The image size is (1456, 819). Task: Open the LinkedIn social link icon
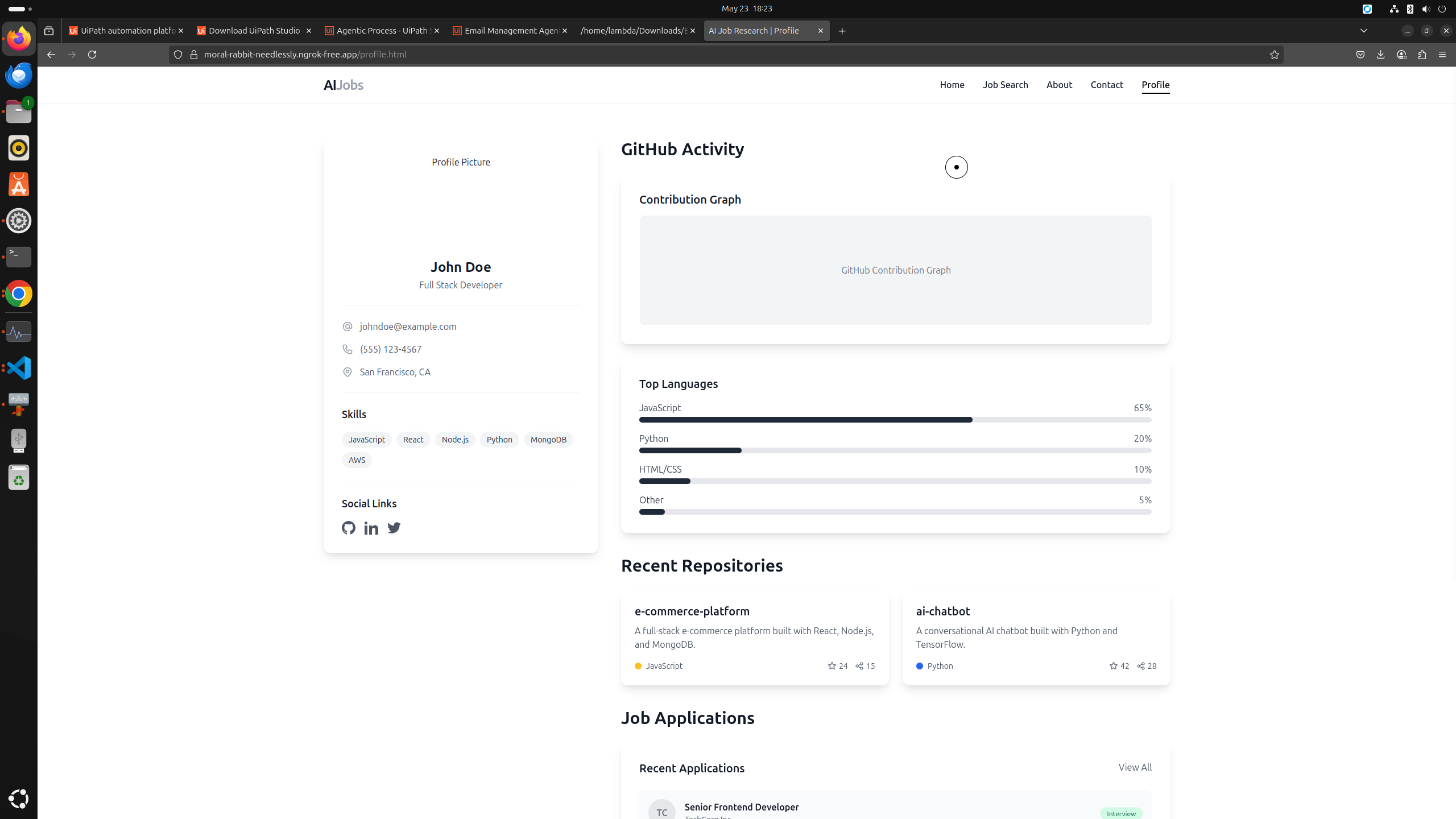[x=371, y=528]
